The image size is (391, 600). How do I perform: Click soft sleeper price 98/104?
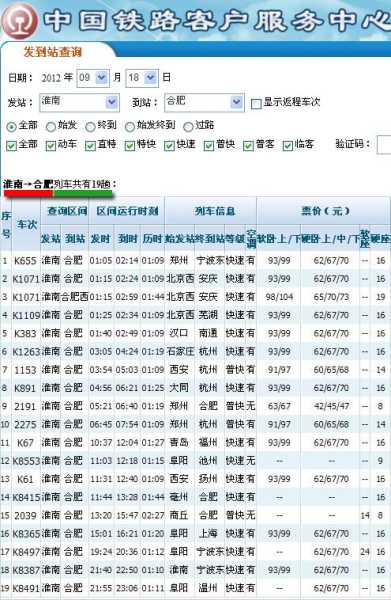click(x=279, y=297)
